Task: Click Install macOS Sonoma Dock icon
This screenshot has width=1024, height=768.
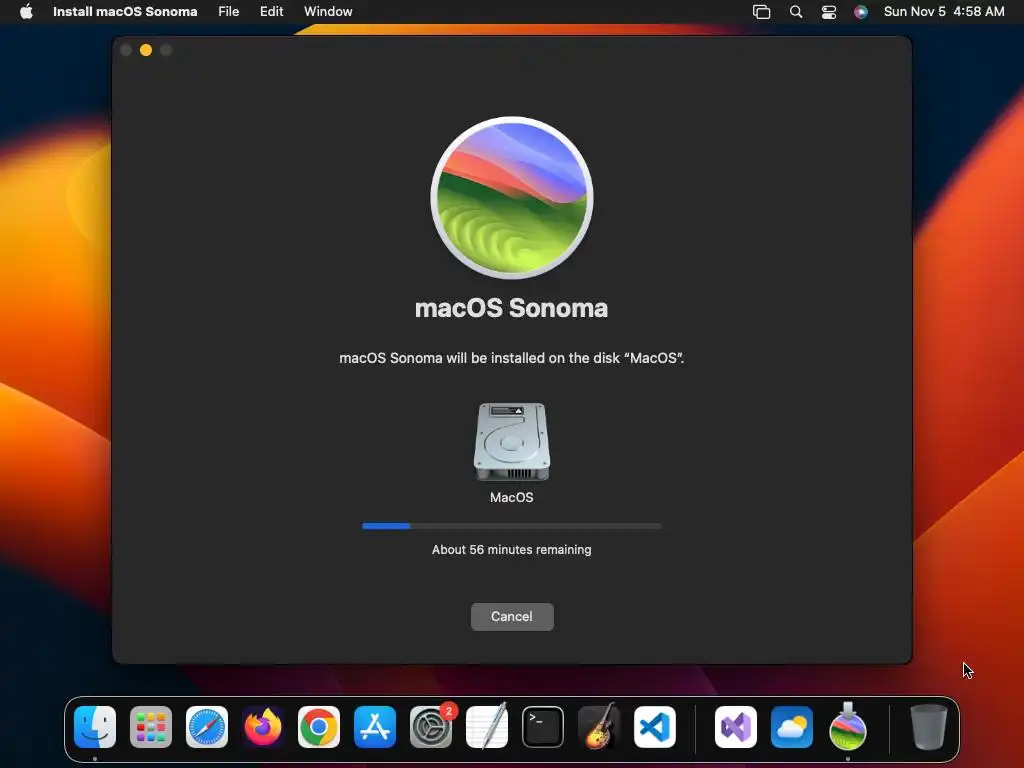Action: [x=848, y=727]
